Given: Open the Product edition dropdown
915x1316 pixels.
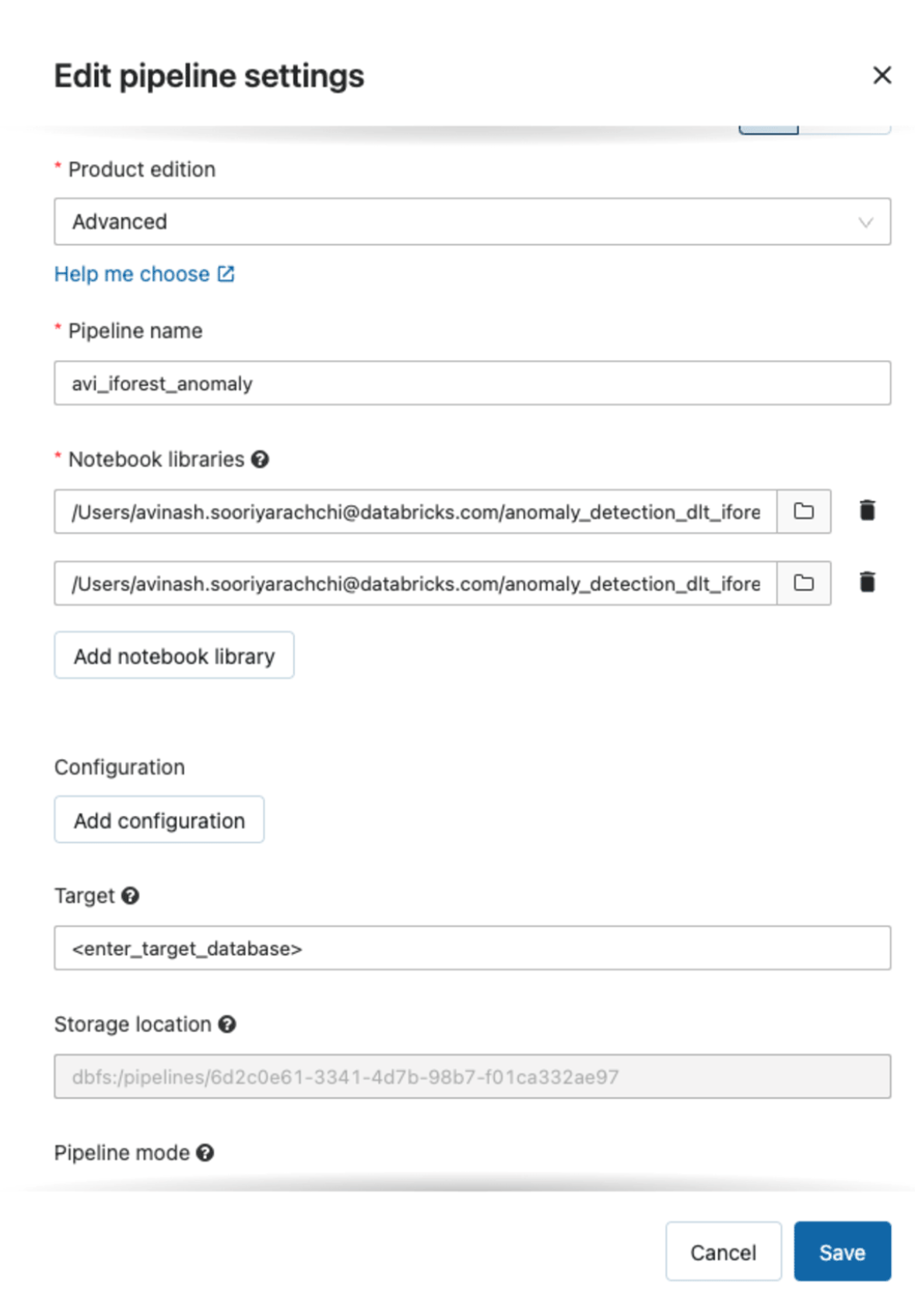Looking at the screenshot, I should tap(472, 222).
